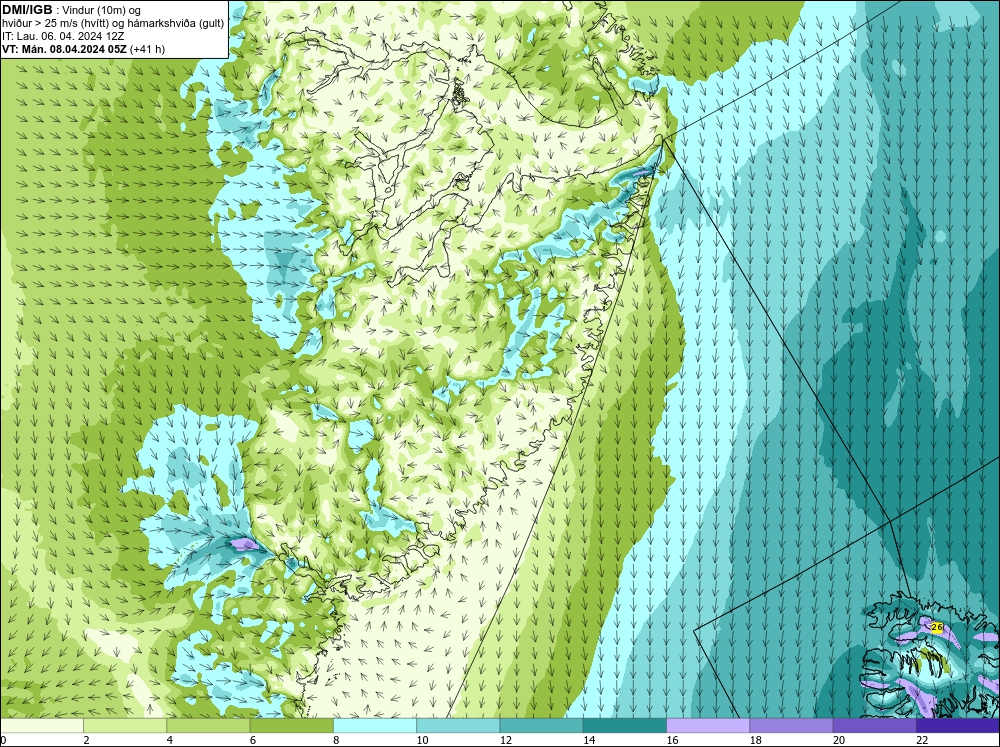
Task: Click the '14' legend scale number
Action: pyautogui.click(x=589, y=740)
